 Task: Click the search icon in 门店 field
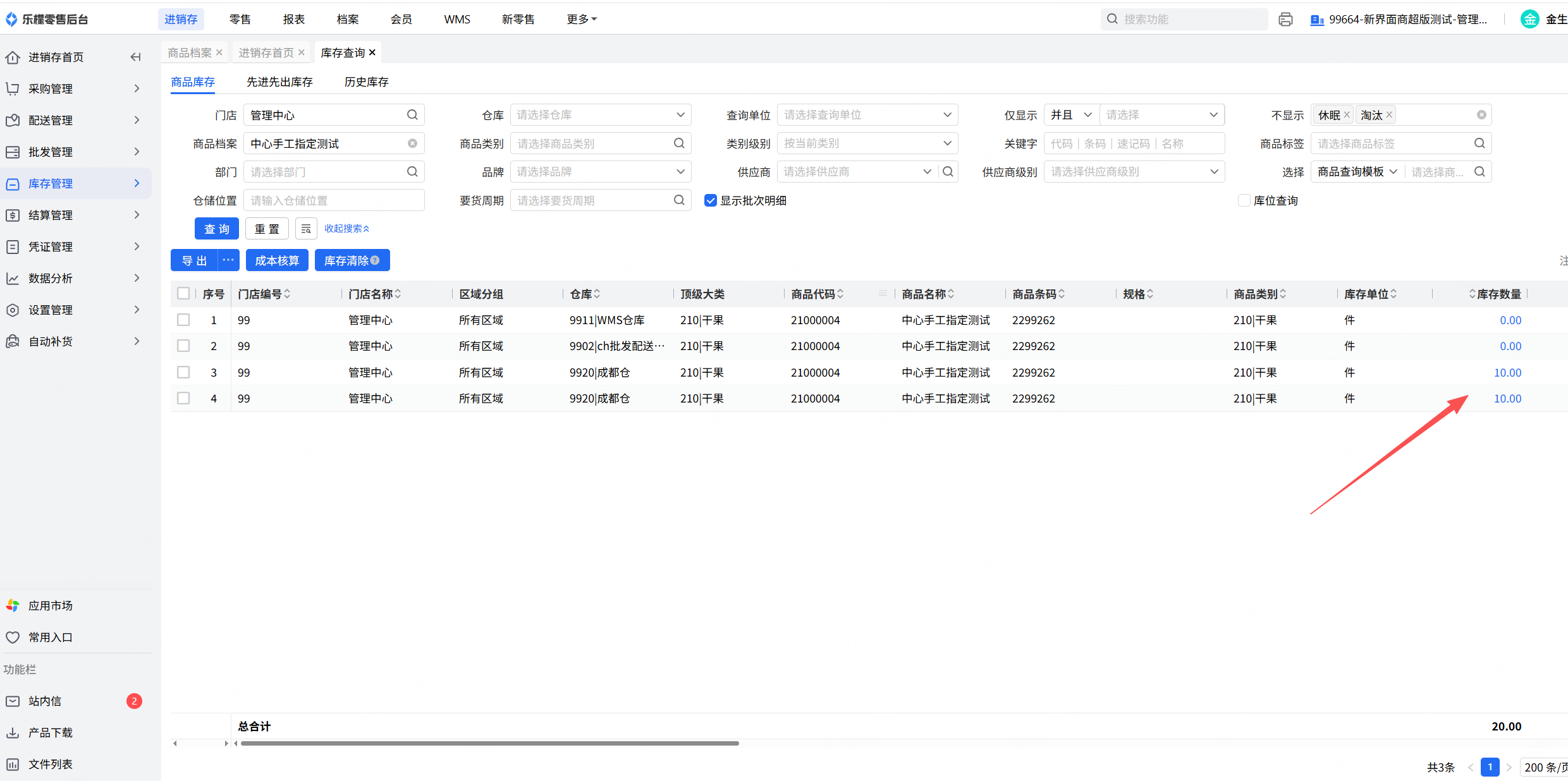[412, 115]
